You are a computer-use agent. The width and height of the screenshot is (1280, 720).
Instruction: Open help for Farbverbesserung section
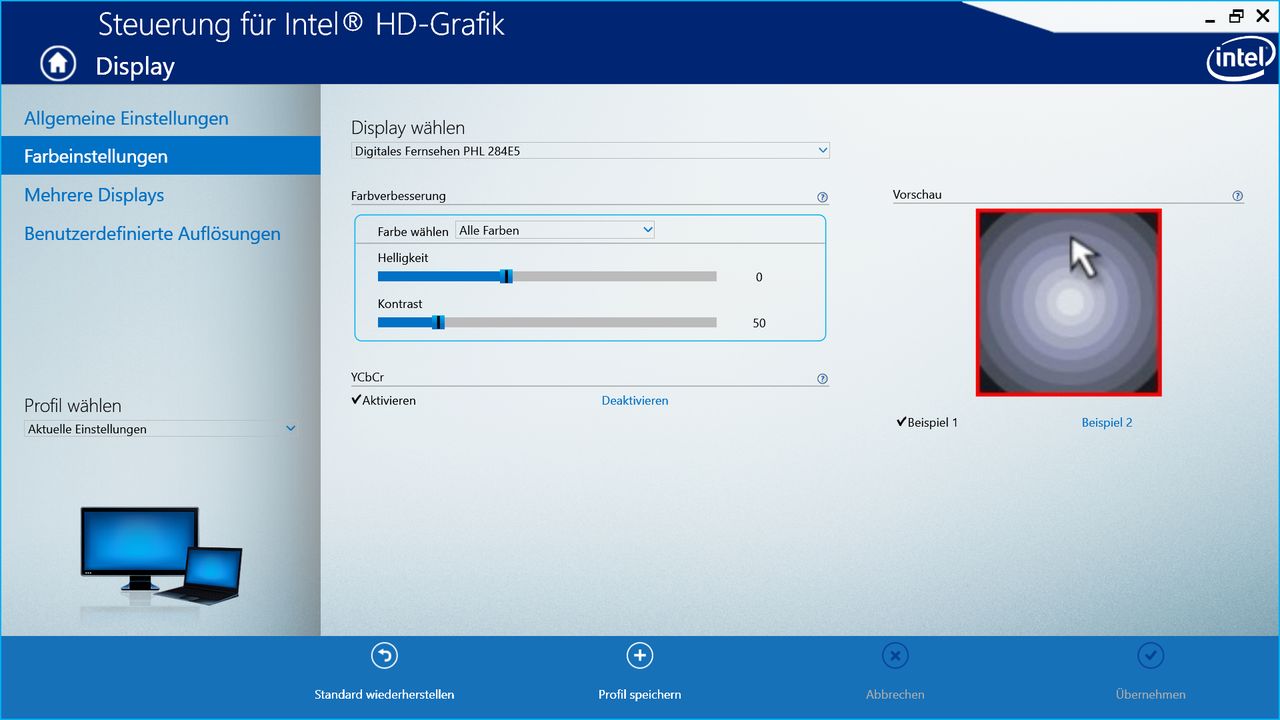point(822,197)
